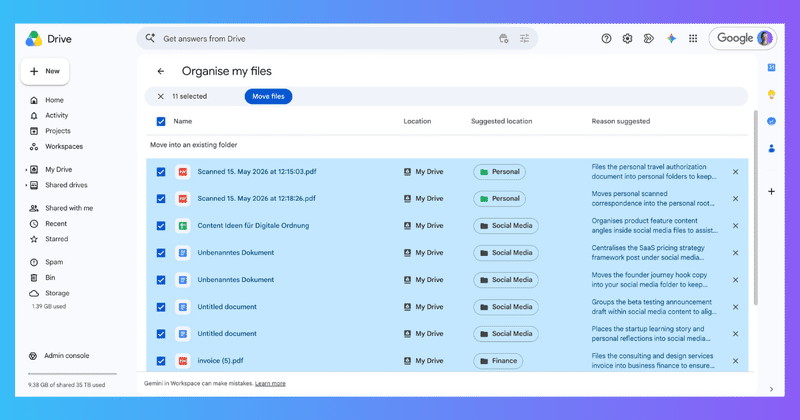Toggle the select-all checkbox beside Name
Image resolution: width=800 pixels, height=420 pixels.
(161, 121)
